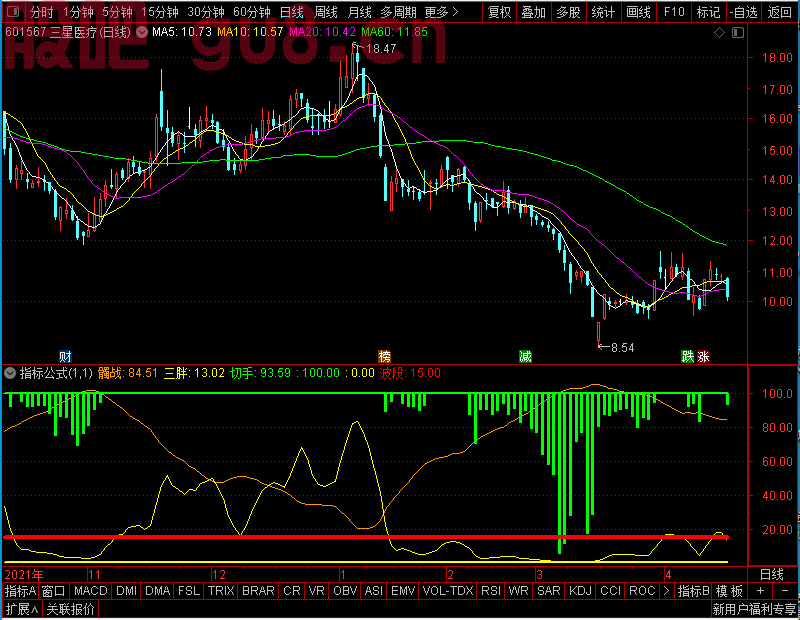This screenshot has width=800, height=620.
Task: Click the red 涨 marker
Action: tap(703, 357)
